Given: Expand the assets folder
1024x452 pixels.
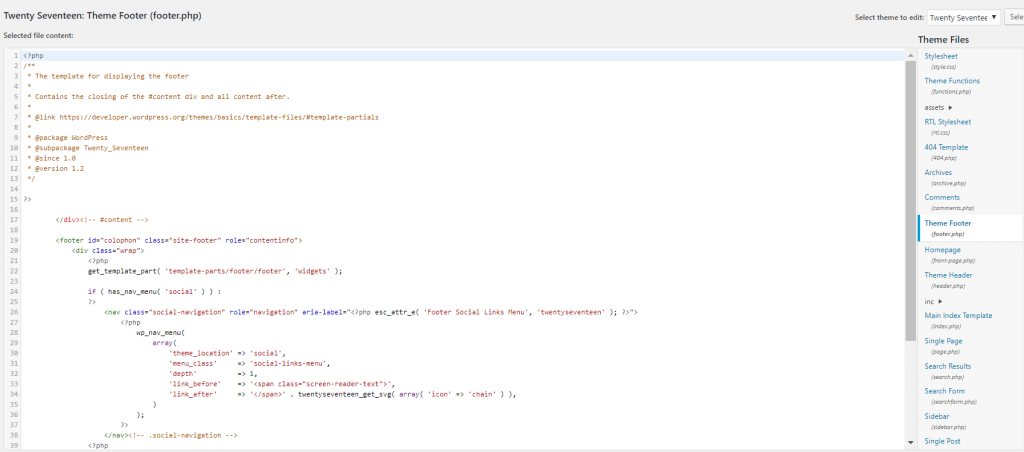Looking at the screenshot, I should (938, 107).
